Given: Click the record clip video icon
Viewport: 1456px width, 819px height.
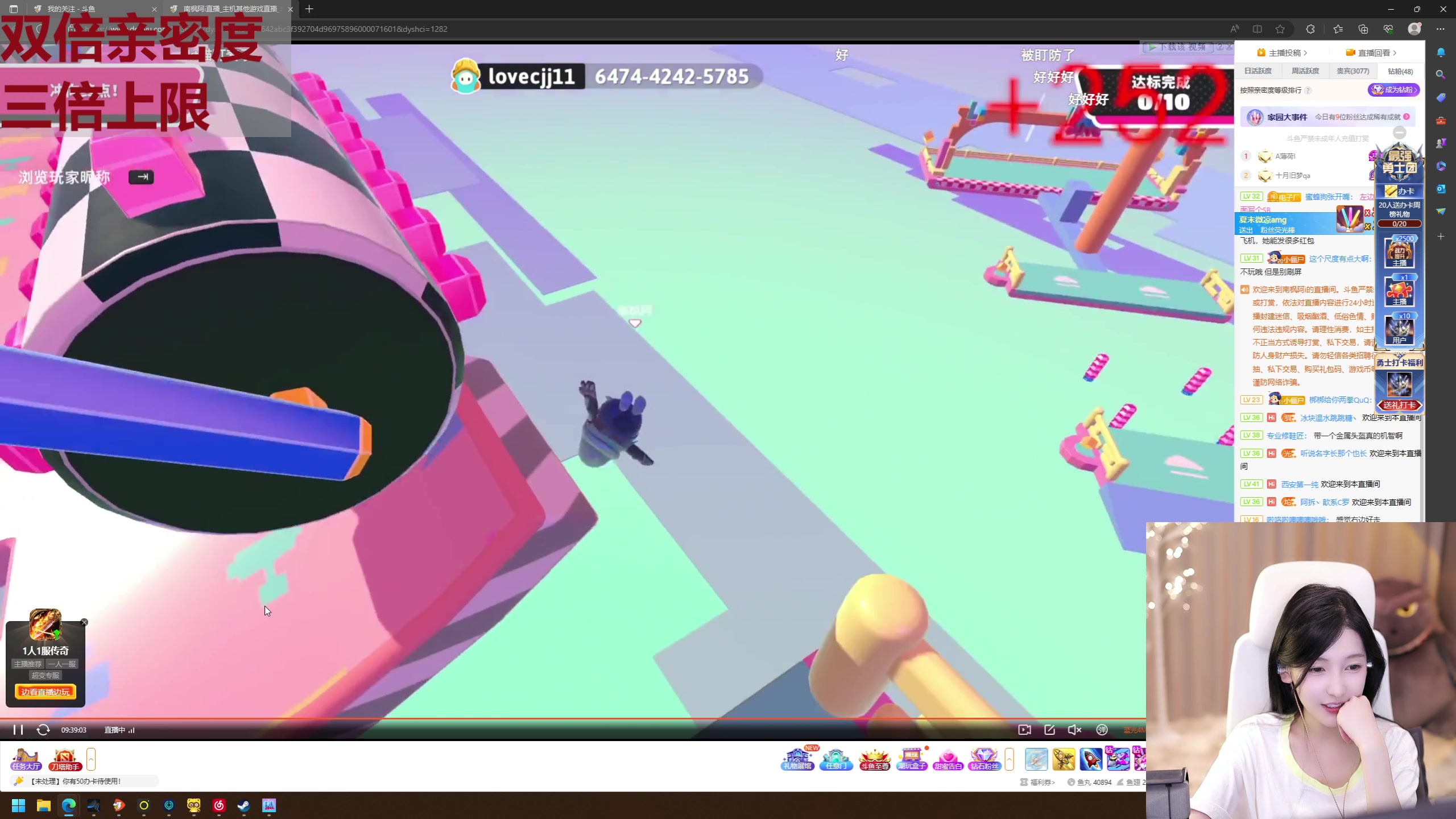Looking at the screenshot, I should point(1024,730).
